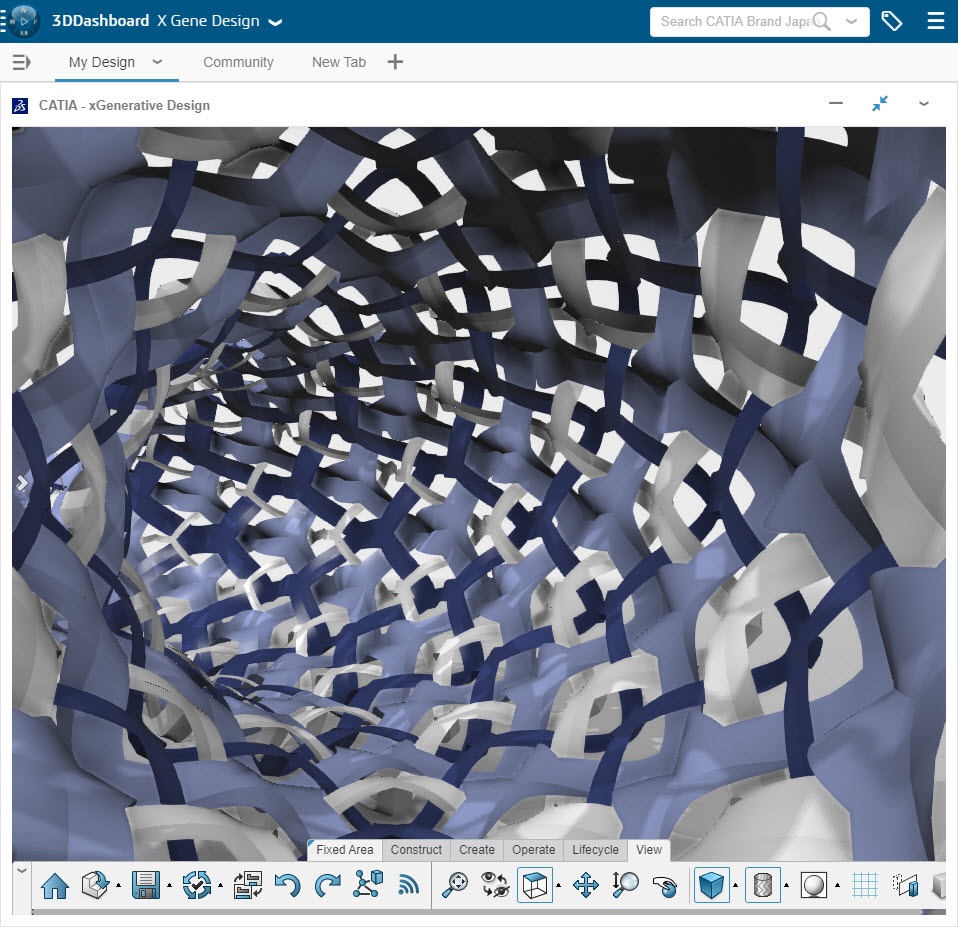The image size is (958, 927).
Task: Select the My Design tab
Action: click(x=101, y=62)
